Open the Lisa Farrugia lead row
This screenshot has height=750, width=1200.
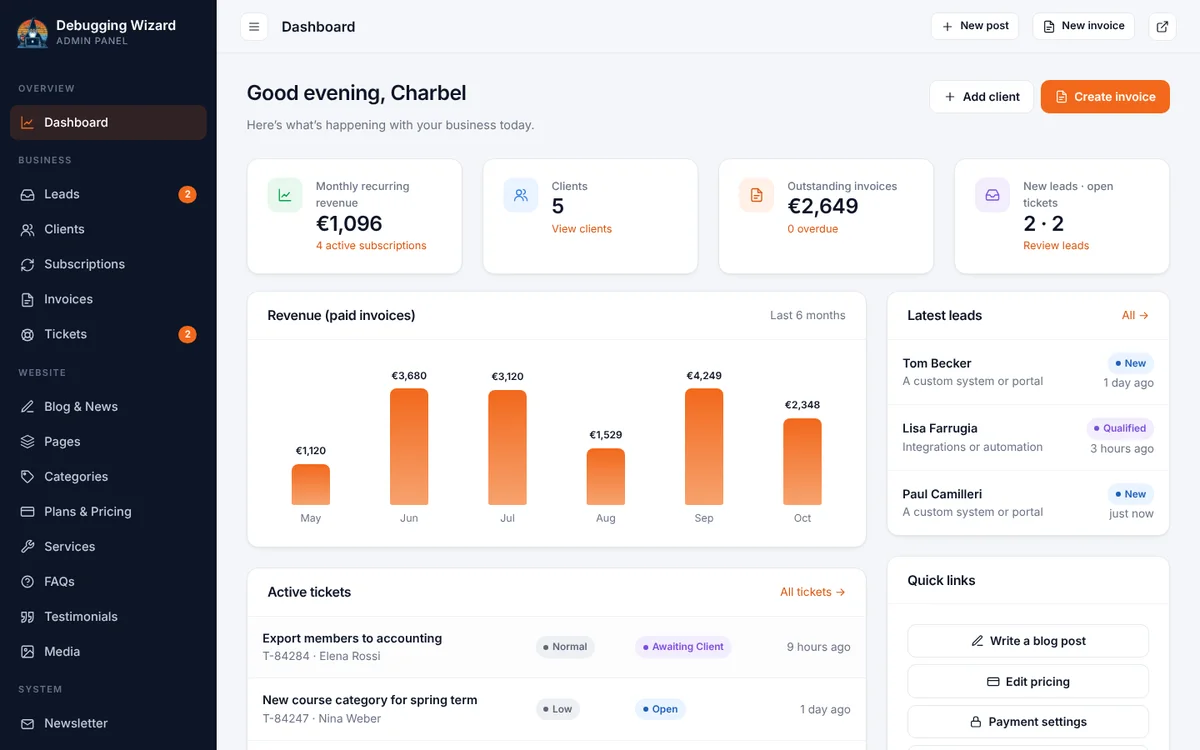pyautogui.click(x=1028, y=437)
